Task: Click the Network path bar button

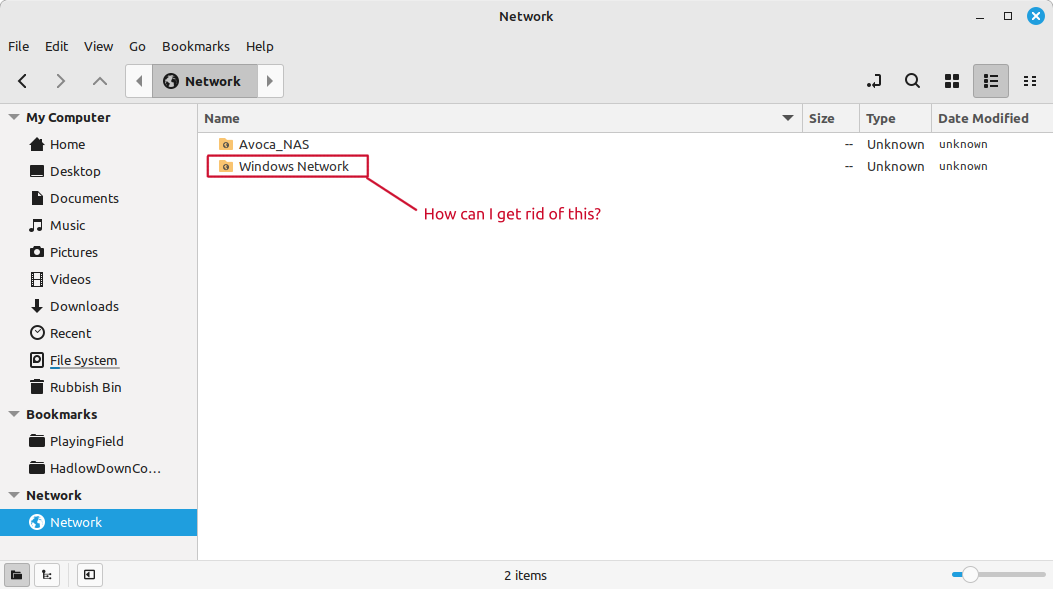Action: pos(204,81)
